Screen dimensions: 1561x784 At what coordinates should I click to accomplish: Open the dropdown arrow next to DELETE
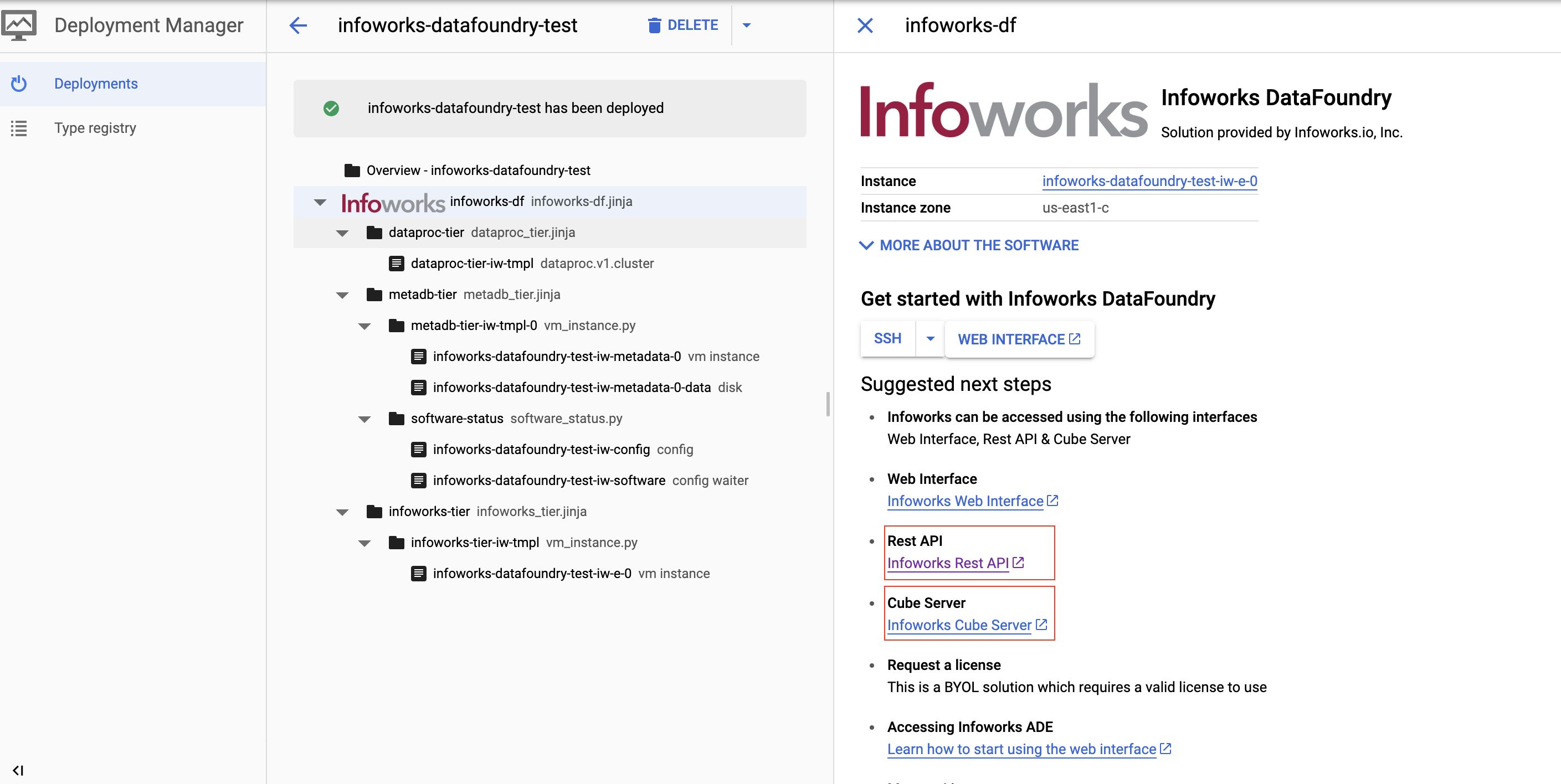pos(747,25)
